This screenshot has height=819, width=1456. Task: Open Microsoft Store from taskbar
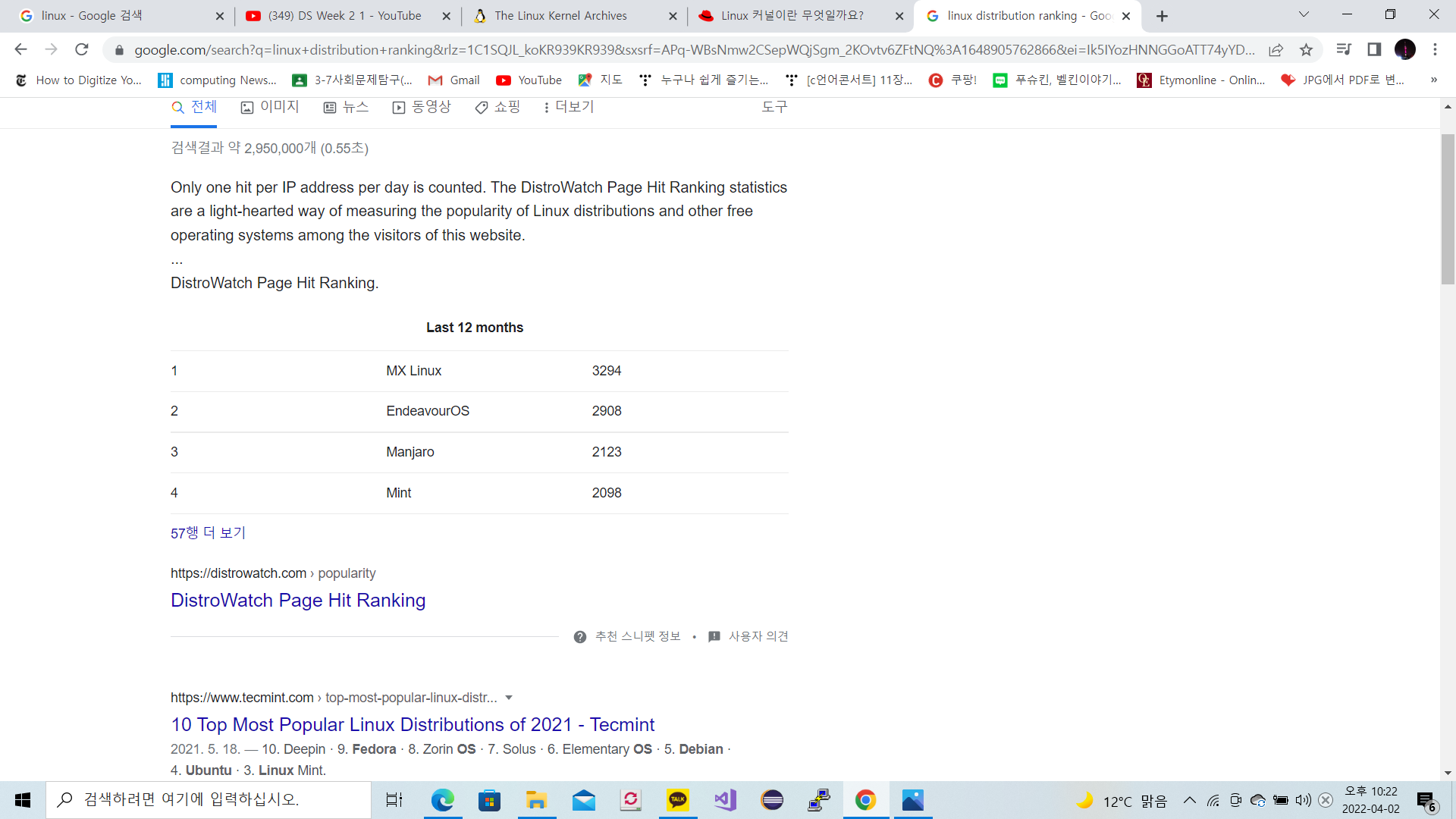click(x=489, y=800)
